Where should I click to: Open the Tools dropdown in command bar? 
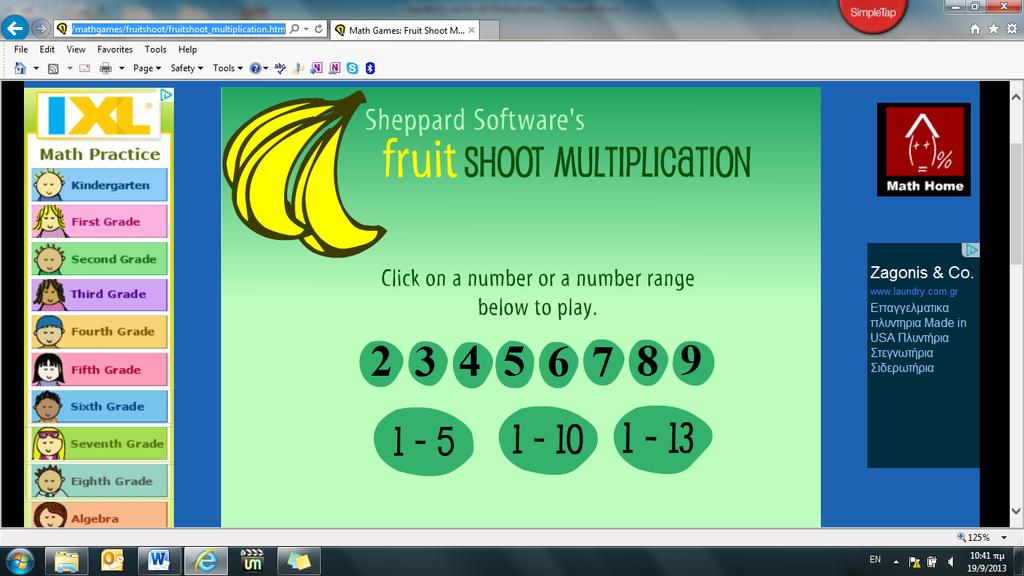227,68
